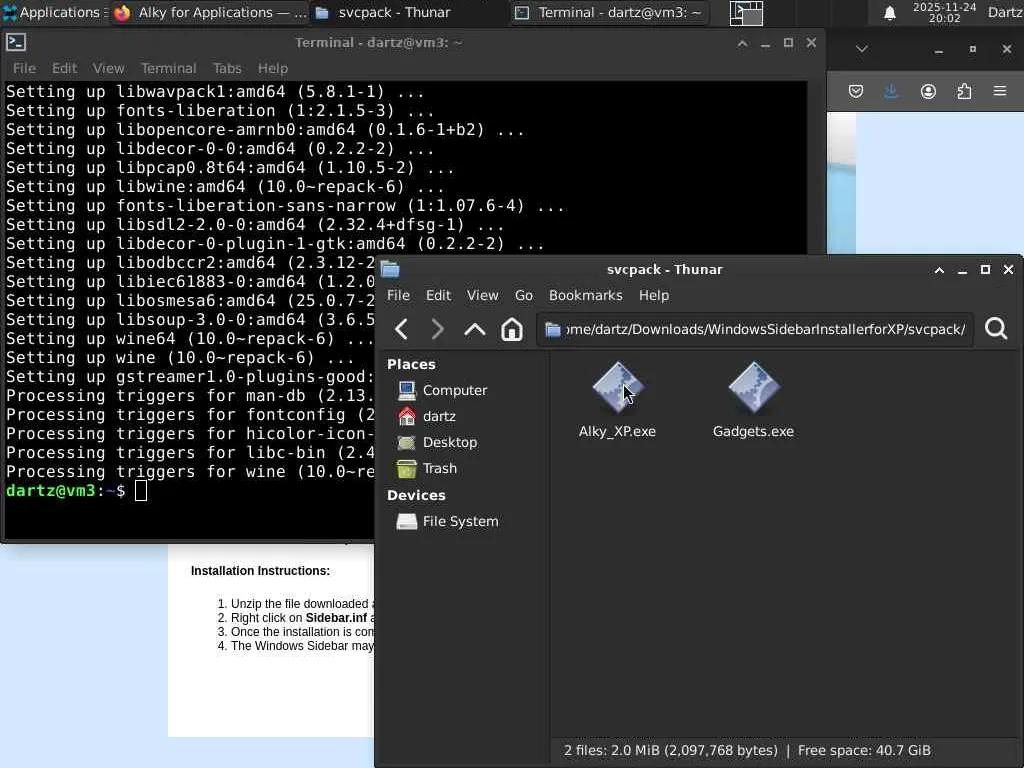Open the Terminal menu in Terminal

168,68
